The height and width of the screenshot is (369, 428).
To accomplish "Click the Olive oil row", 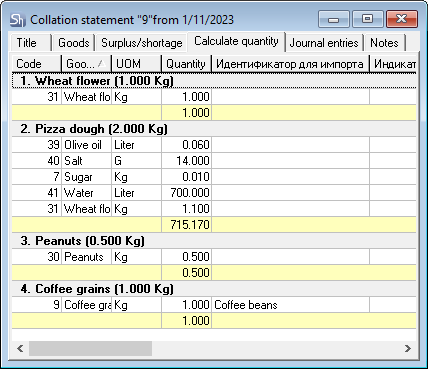I will tap(214, 145).
